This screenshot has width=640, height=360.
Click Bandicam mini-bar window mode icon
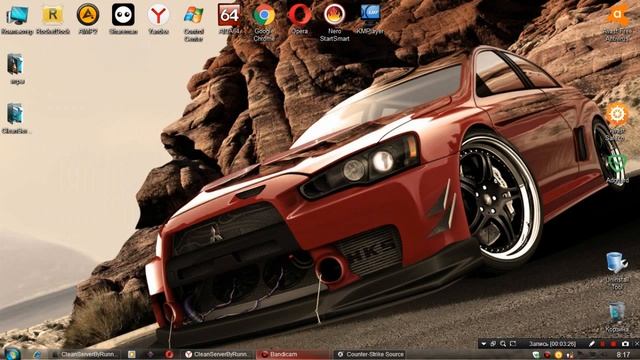[493, 344]
